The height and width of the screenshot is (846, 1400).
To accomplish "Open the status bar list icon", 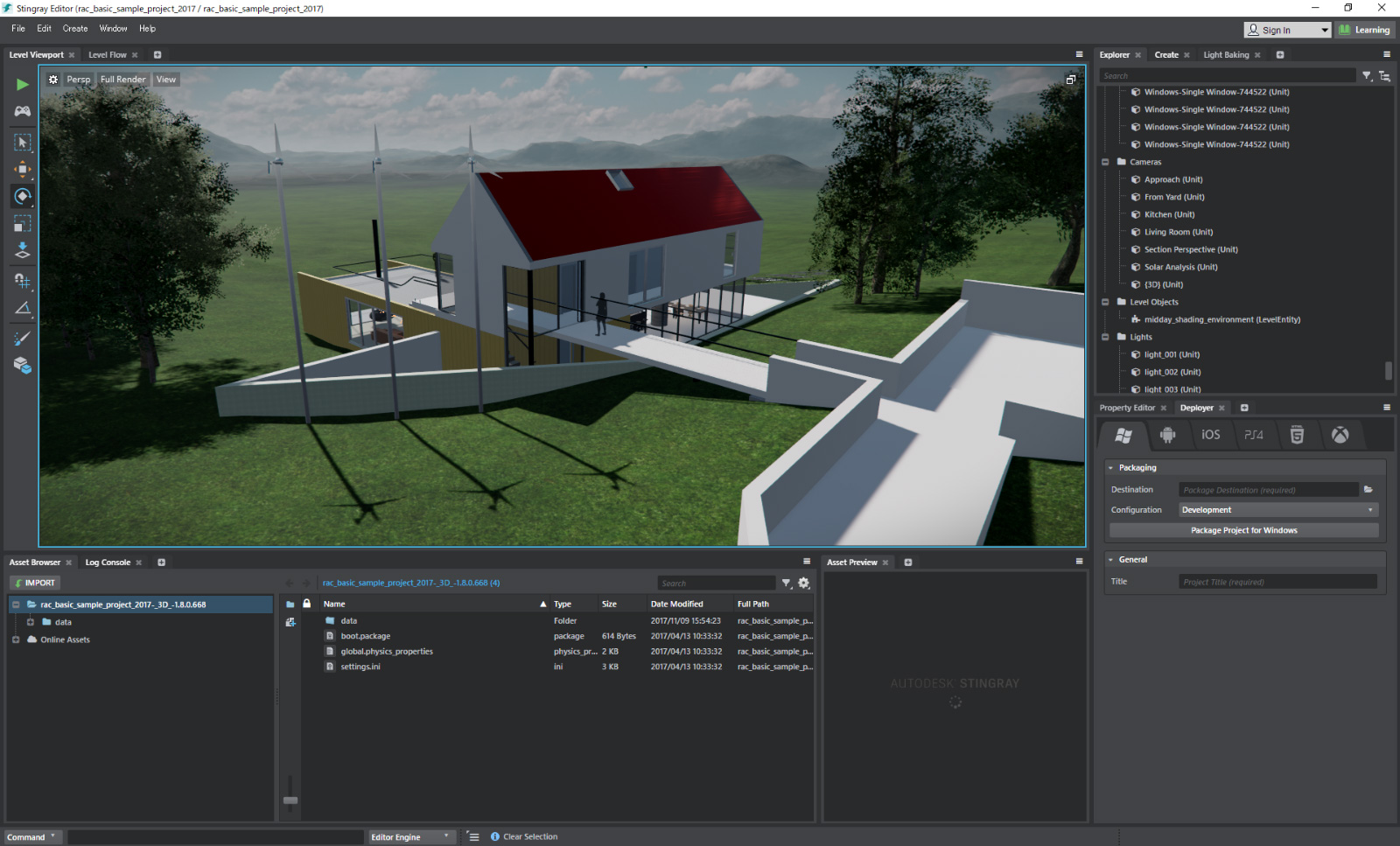I will [474, 837].
